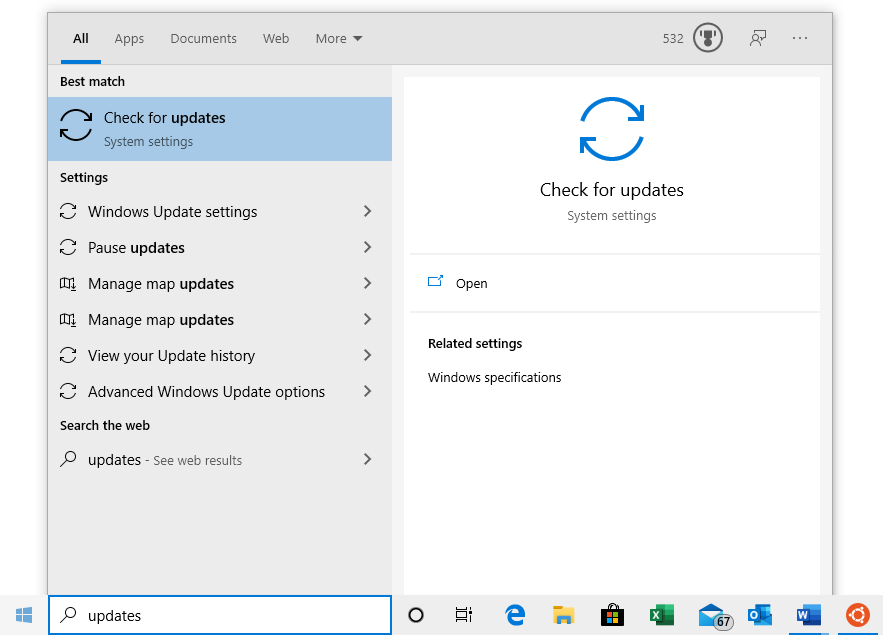
Task: Open Outlook from the taskbar
Action: tap(759, 615)
